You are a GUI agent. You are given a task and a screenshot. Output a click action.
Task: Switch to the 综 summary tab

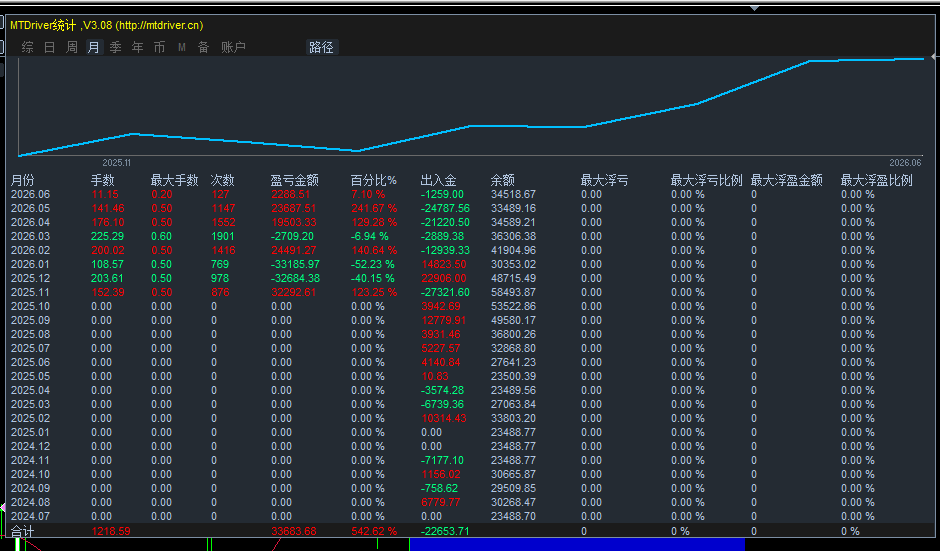(28, 47)
